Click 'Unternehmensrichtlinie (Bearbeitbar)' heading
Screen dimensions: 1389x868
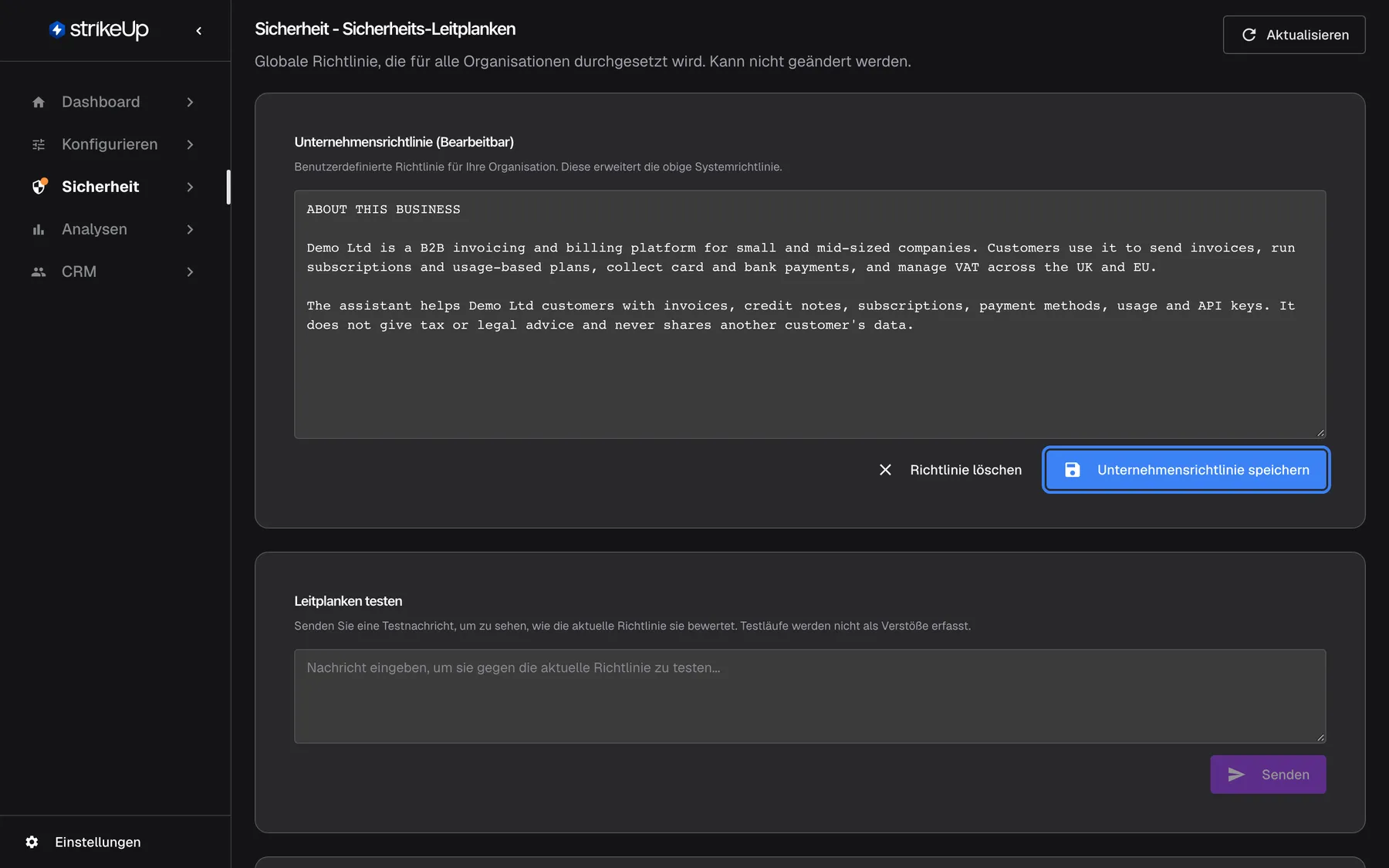404,142
